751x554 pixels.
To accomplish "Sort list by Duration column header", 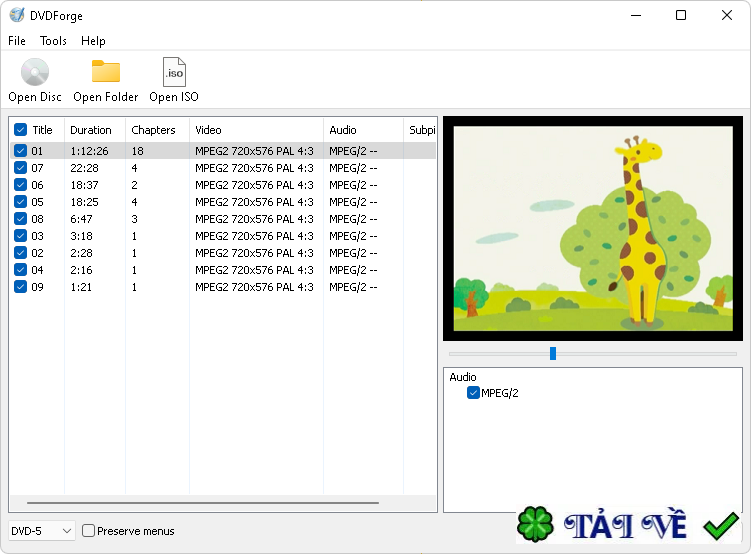I will coord(91,130).
